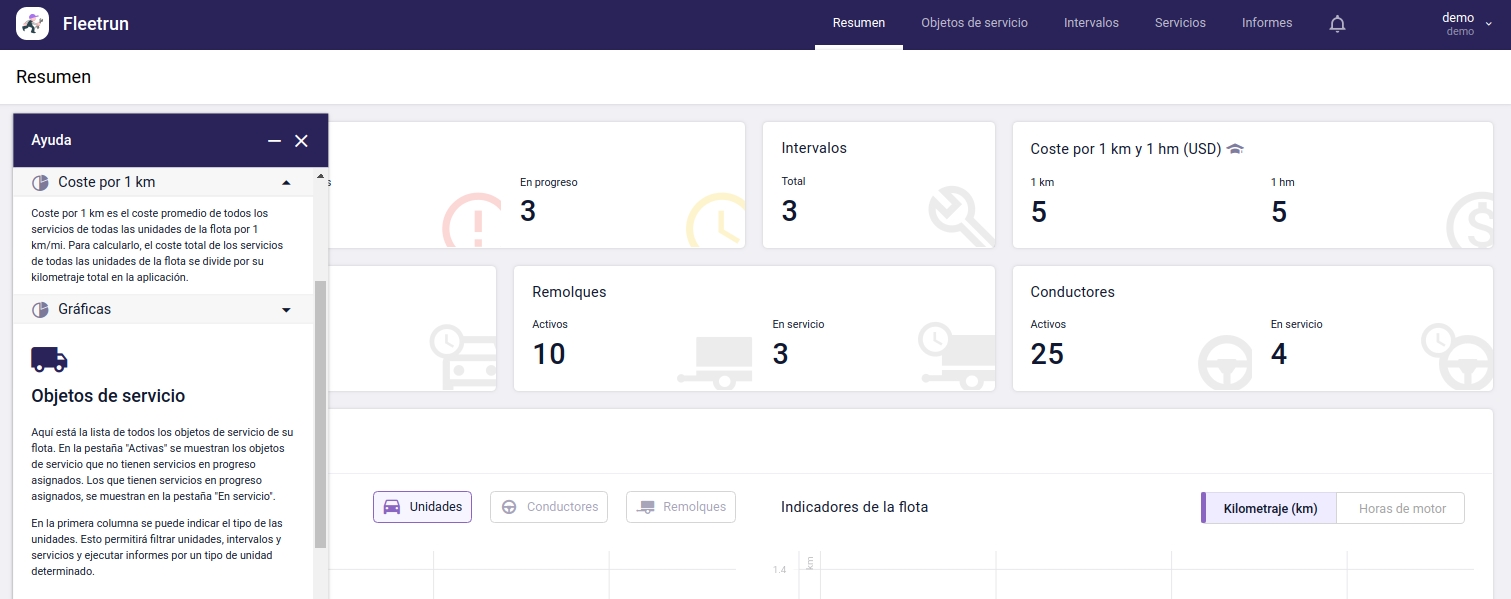Go to the Informes section
1511x599 pixels.
tap(1266, 22)
